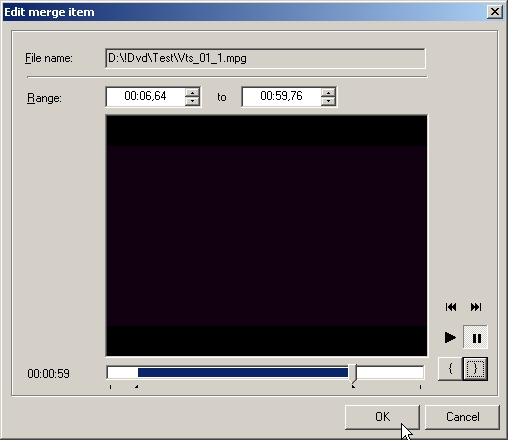
Task: Skip to the next frame marker icon
Action: 476,307
